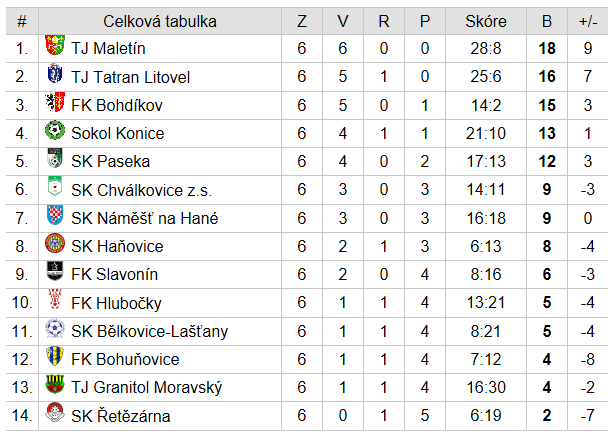Select the Celková tabulka column header
The image size is (613, 436).
coord(160,21)
